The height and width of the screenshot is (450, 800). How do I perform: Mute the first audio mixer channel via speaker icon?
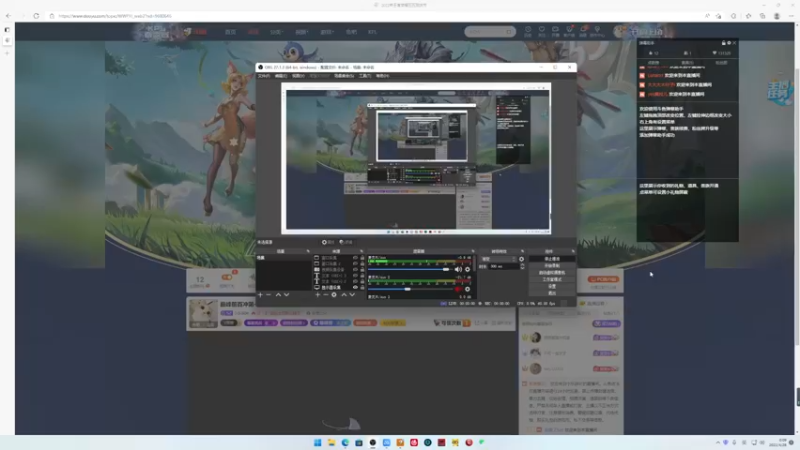(x=458, y=269)
